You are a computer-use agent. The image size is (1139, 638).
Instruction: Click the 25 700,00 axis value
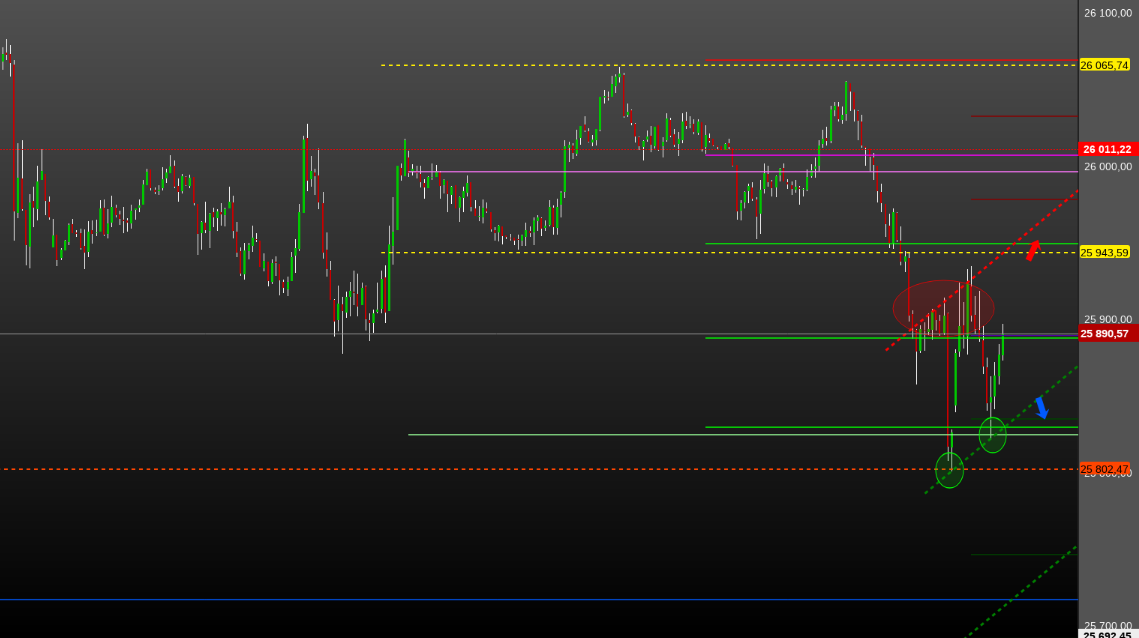(1108, 626)
